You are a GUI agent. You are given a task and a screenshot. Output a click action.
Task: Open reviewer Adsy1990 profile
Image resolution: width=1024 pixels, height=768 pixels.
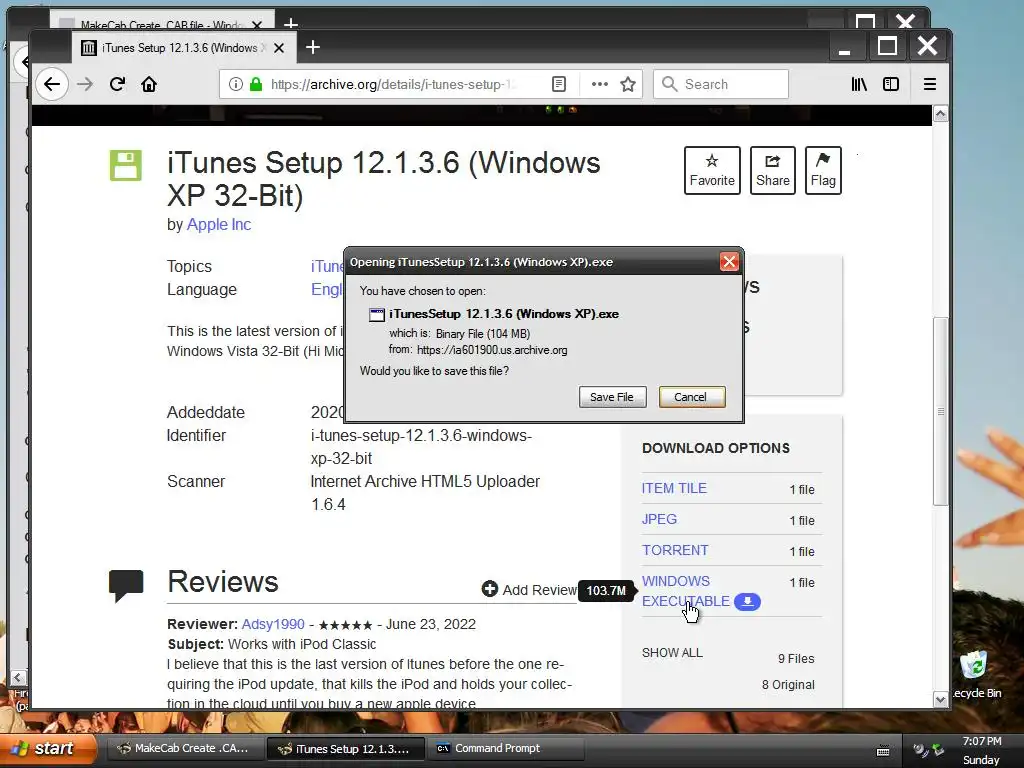pos(273,624)
